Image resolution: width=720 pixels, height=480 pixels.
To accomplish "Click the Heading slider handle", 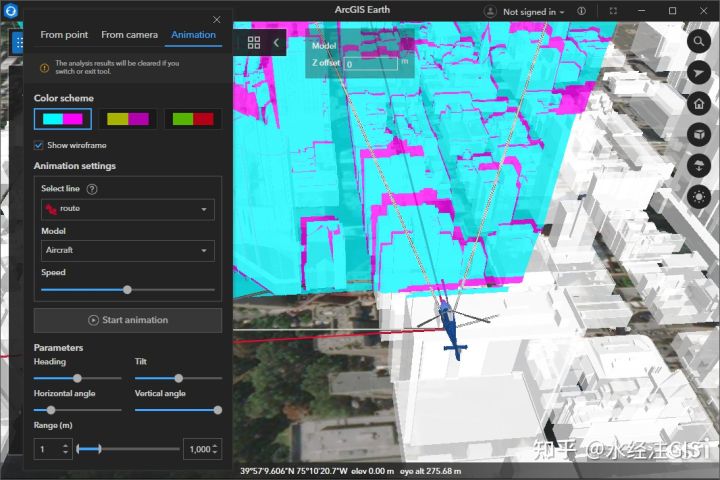I will 77,378.
